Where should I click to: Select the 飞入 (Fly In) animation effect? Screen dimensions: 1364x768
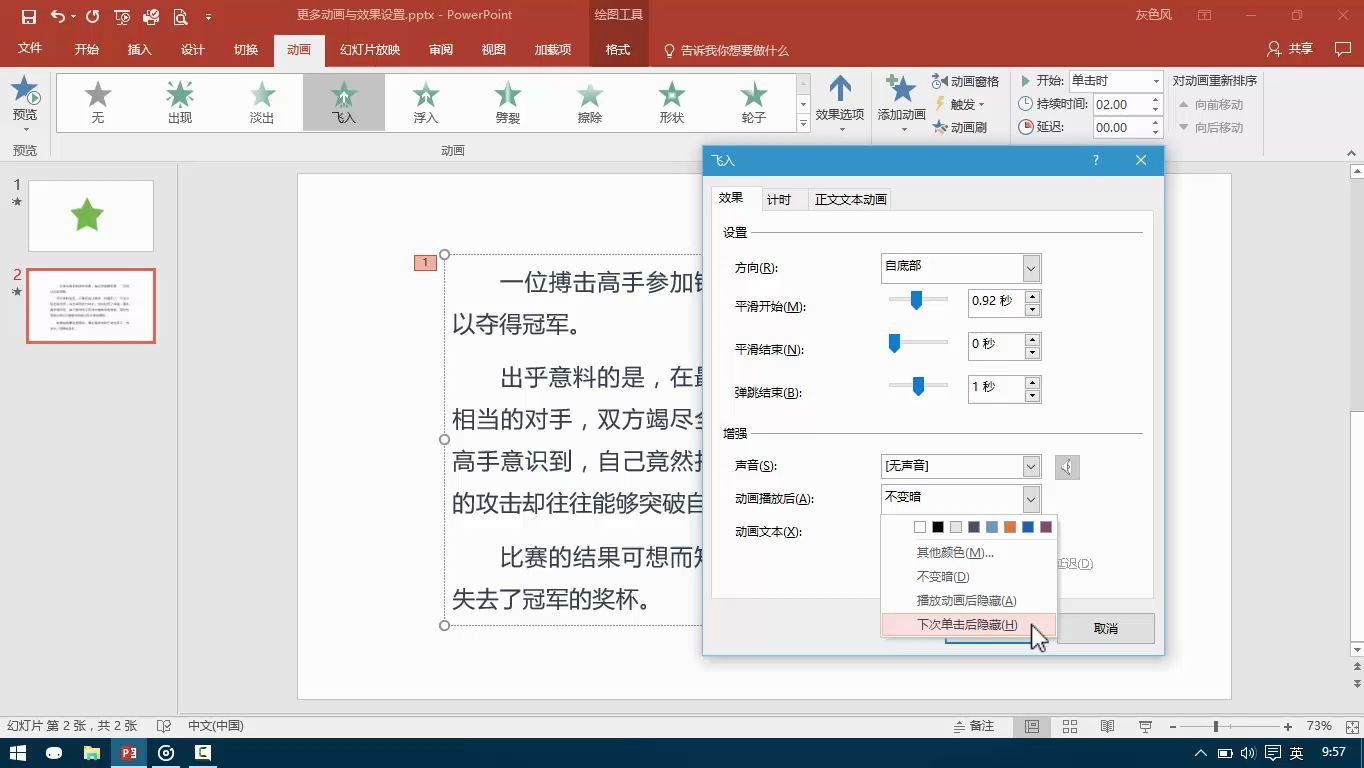344,100
